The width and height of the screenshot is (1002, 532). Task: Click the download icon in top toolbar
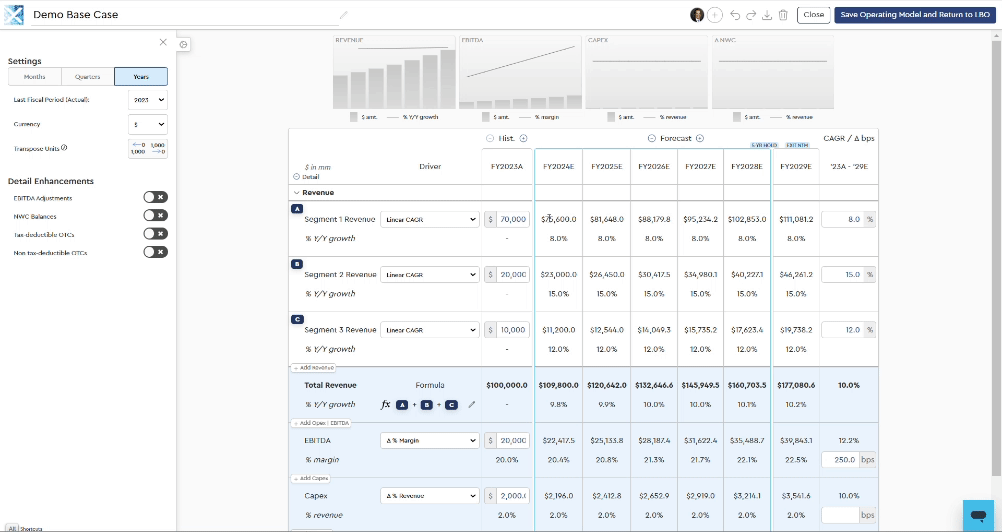click(x=767, y=15)
